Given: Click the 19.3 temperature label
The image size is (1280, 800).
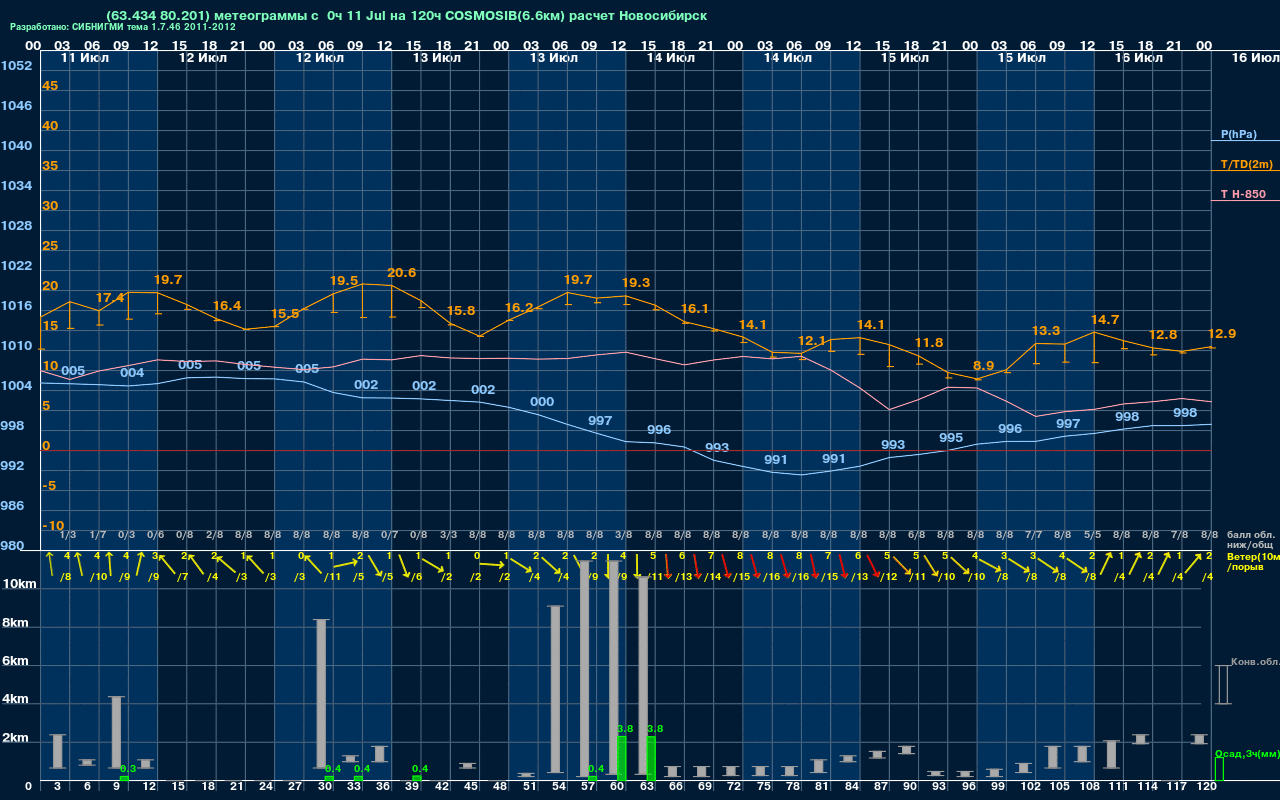Looking at the screenshot, I should (x=635, y=283).
